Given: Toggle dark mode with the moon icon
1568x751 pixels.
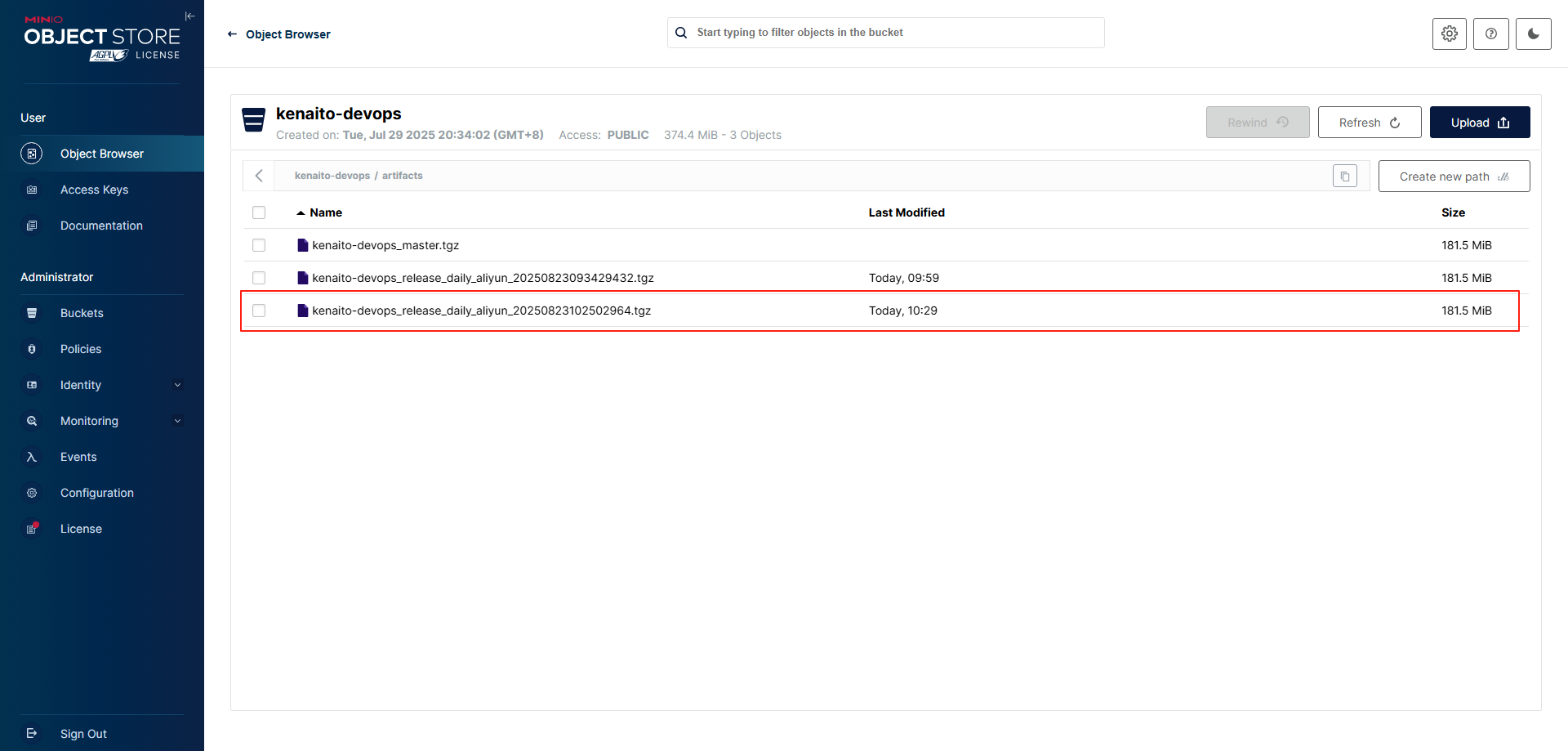Looking at the screenshot, I should click(x=1533, y=34).
